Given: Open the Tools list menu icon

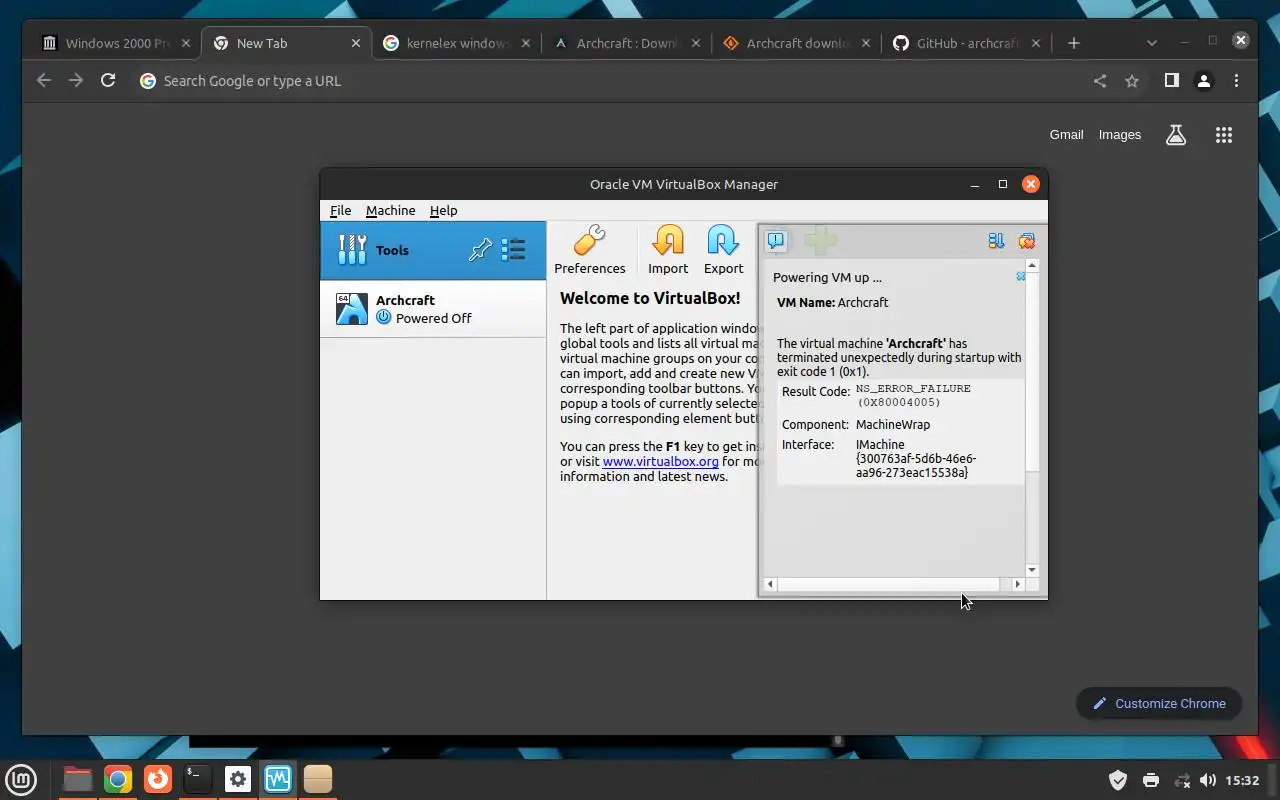Looking at the screenshot, I should tap(514, 250).
